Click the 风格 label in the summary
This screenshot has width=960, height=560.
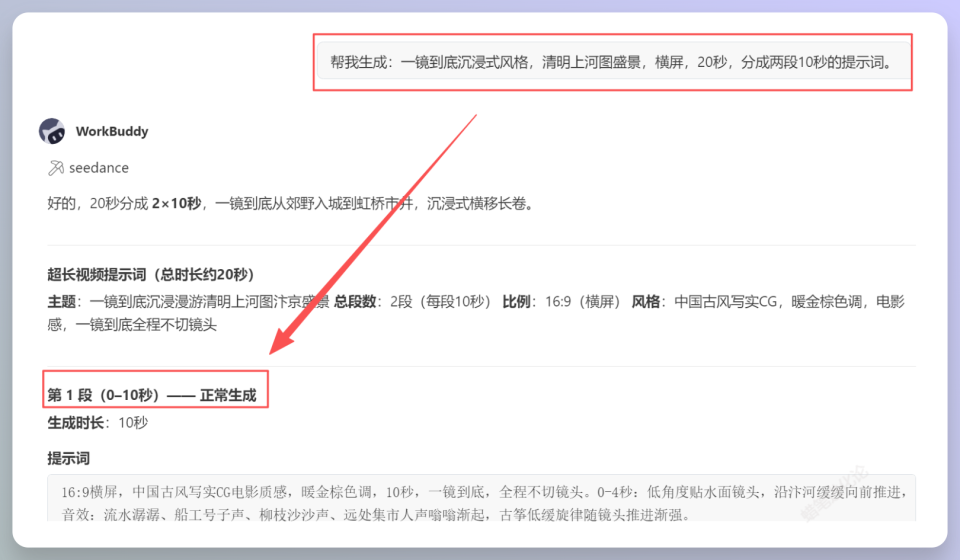coord(645,302)
